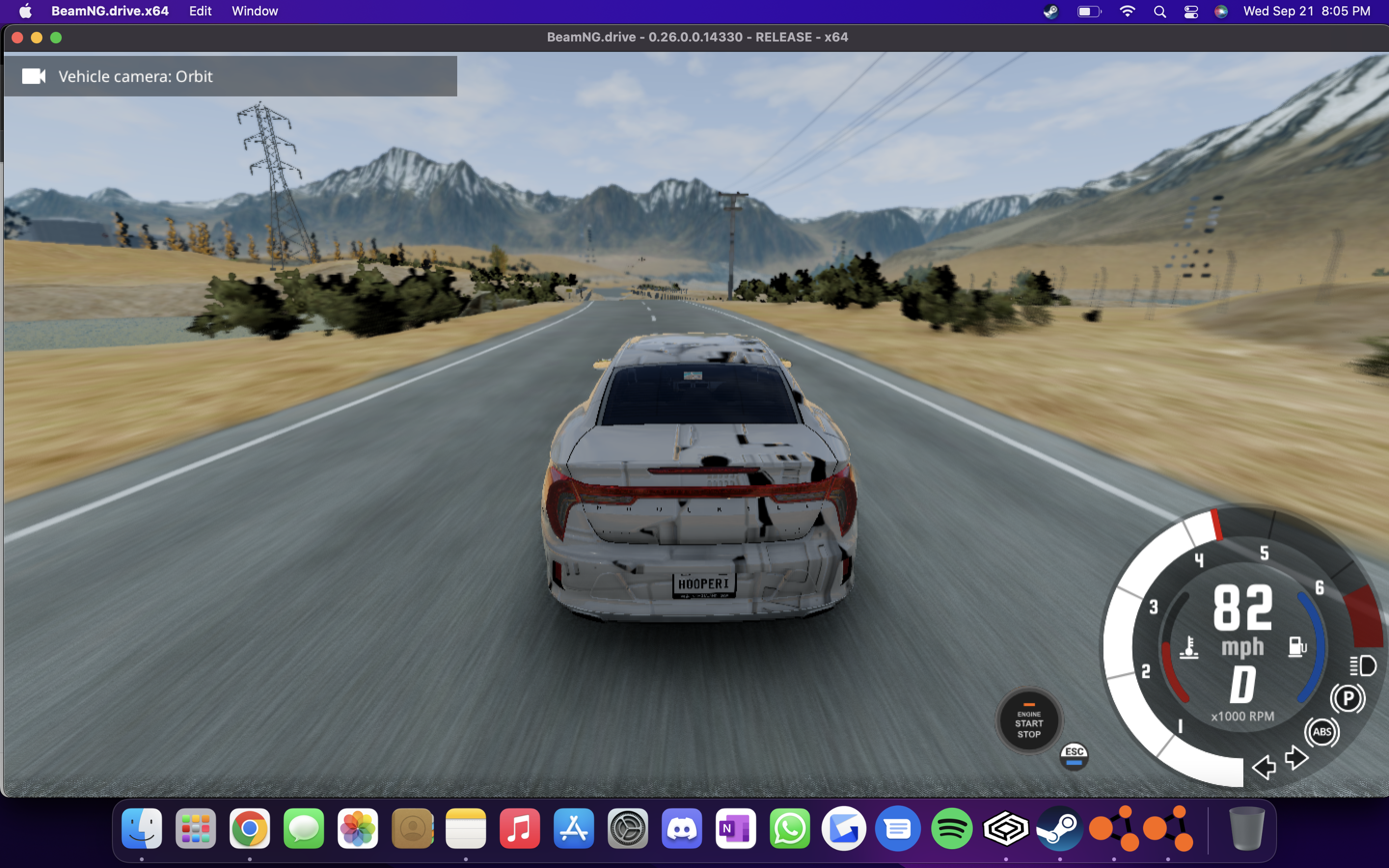
Task: Click the battery status icon
Action: pos(1089,12)
